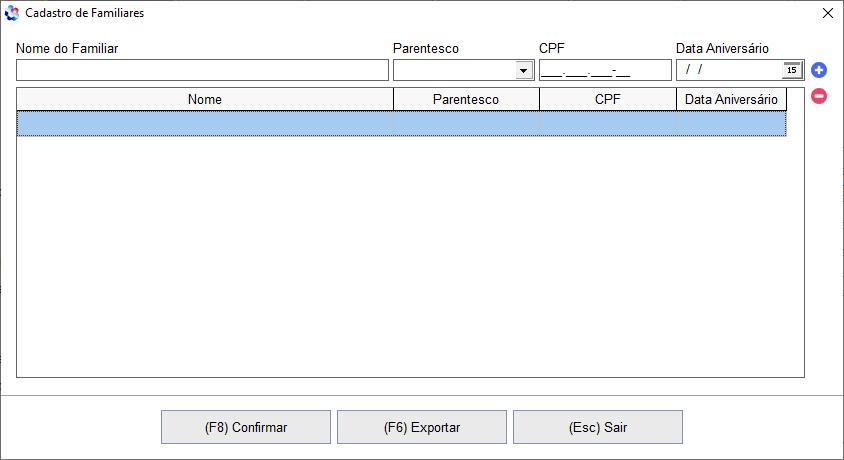This screenshot has height=460, width=844.
Task: Click the (F8) Confirmar button
Action: pyautogui.click(x=246, y=427)
